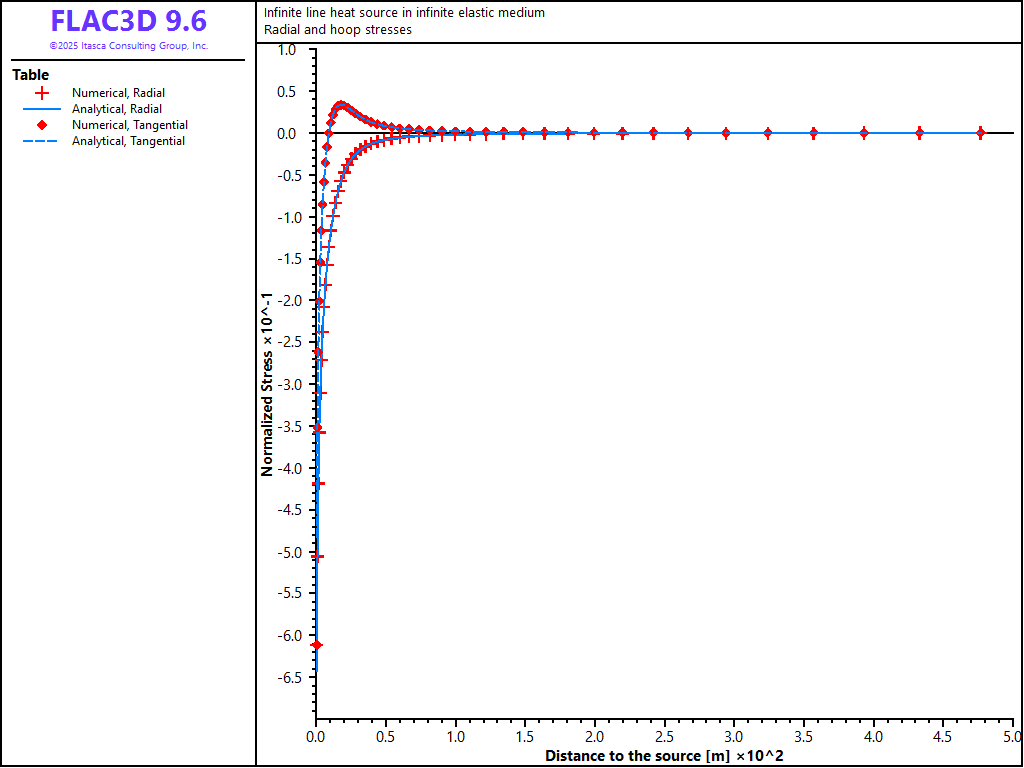The width and height of the screenshot is (1024, 768).
Task: Select the 'Analytical, Radial' legend label
Action: (117, 109)
